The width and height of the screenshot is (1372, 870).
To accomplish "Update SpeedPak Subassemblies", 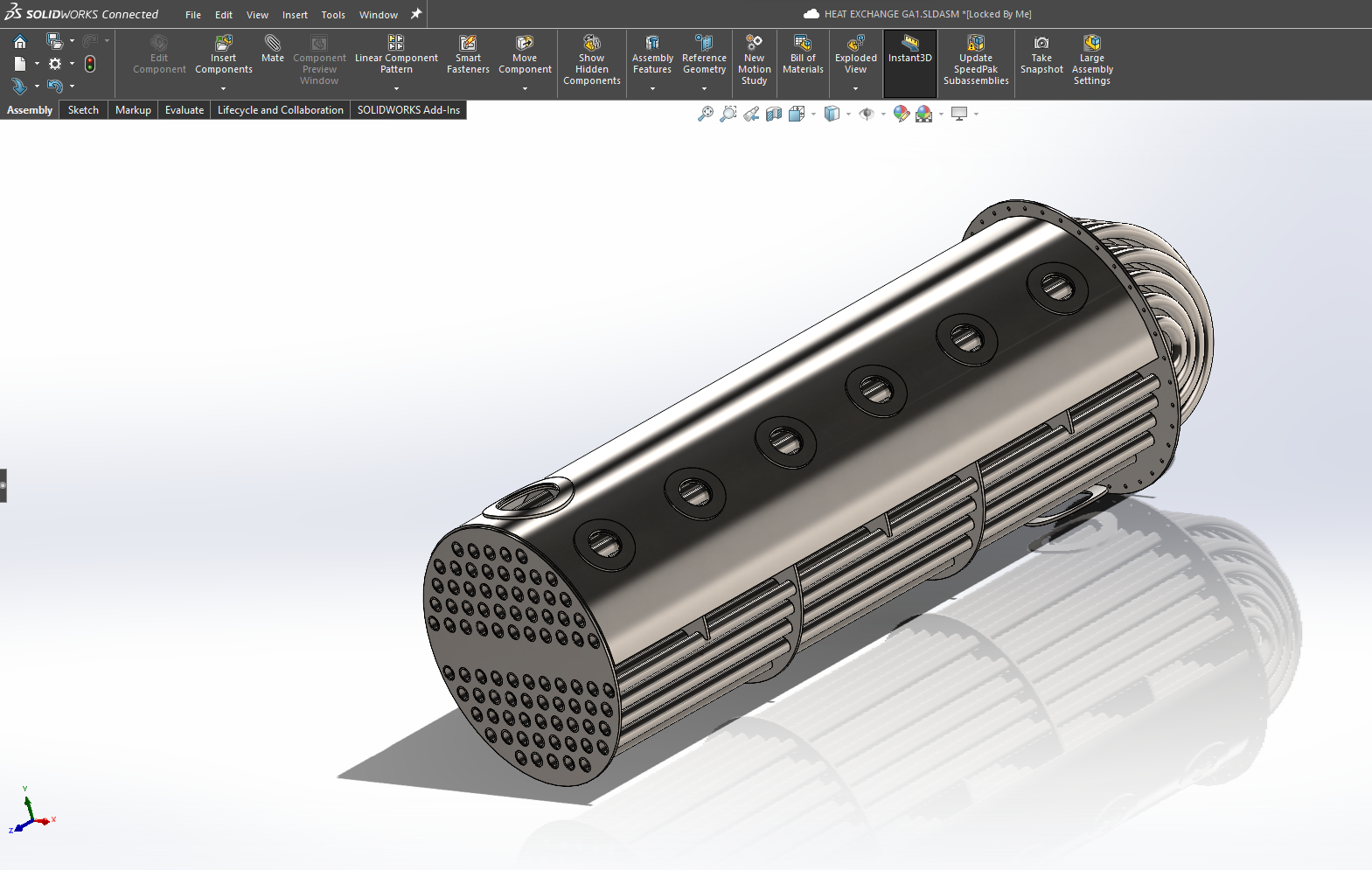I will (x=976, y=60).
